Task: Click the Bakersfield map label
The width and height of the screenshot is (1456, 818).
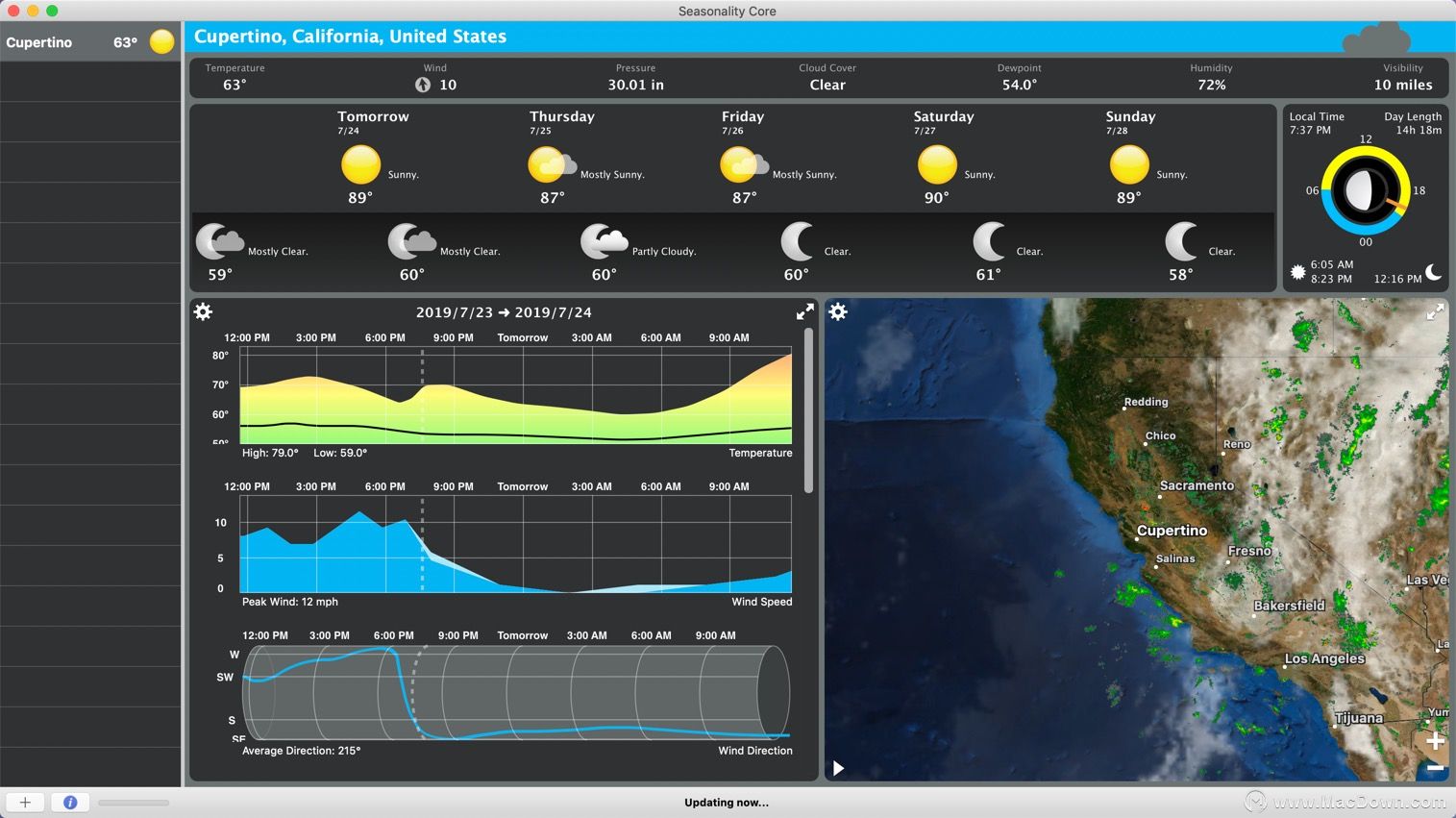Action: (x=1289, y=606)
